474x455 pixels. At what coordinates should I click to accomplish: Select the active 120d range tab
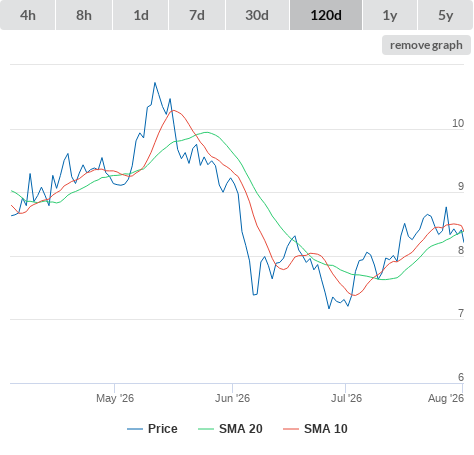click(x=326, y=15)
